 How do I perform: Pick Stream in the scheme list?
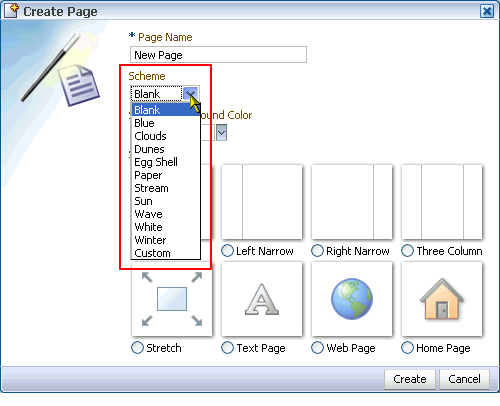click(166, 188)
